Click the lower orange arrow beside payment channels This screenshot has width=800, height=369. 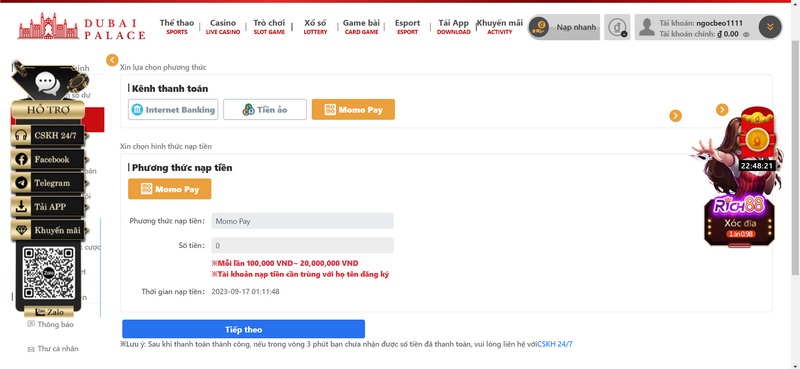coord(675,116)
